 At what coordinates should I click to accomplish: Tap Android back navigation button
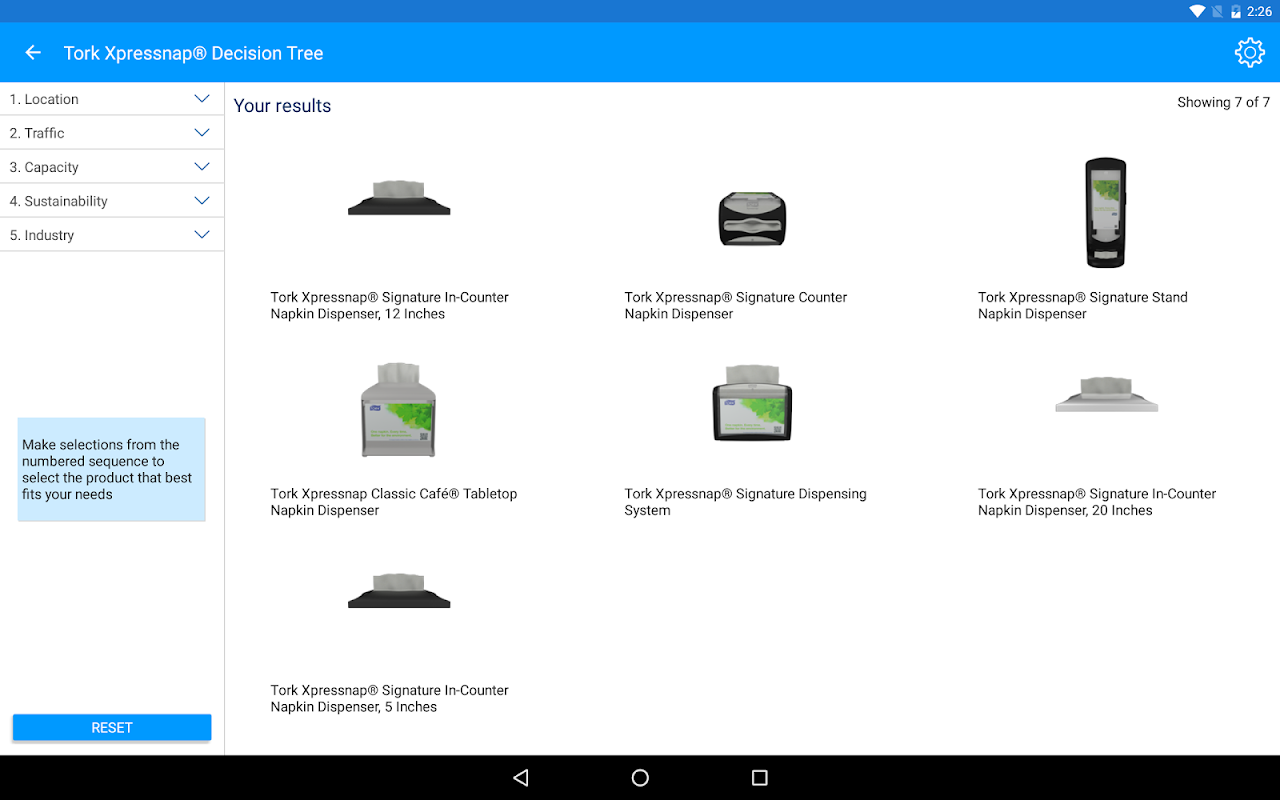pos(520,778)
